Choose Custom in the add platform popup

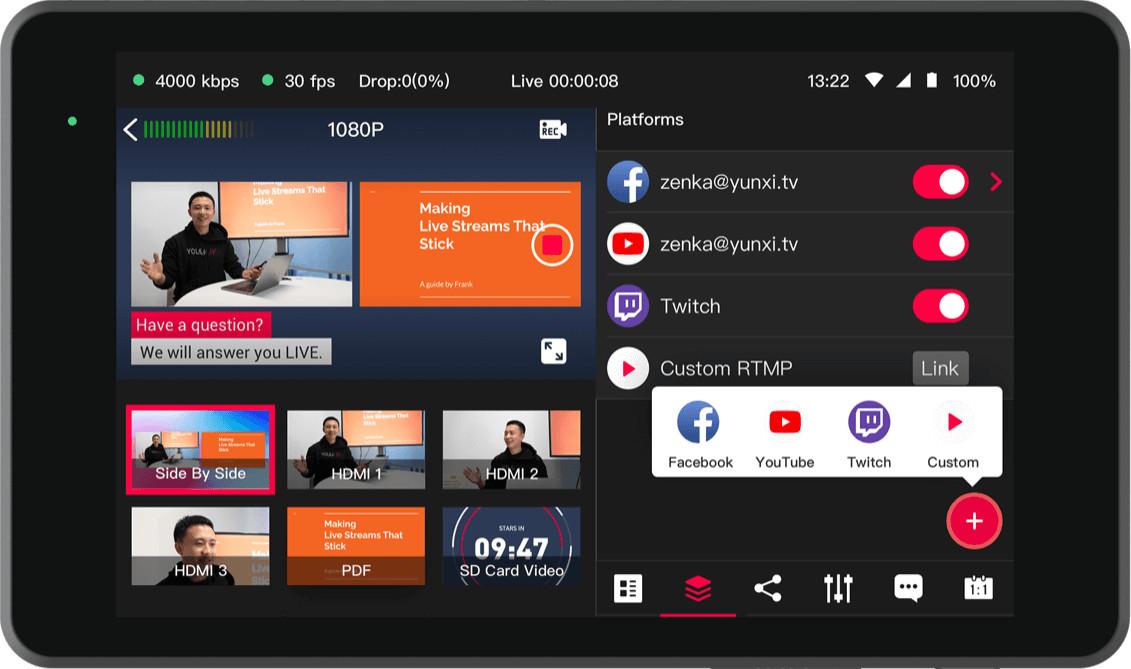point(953,435)
